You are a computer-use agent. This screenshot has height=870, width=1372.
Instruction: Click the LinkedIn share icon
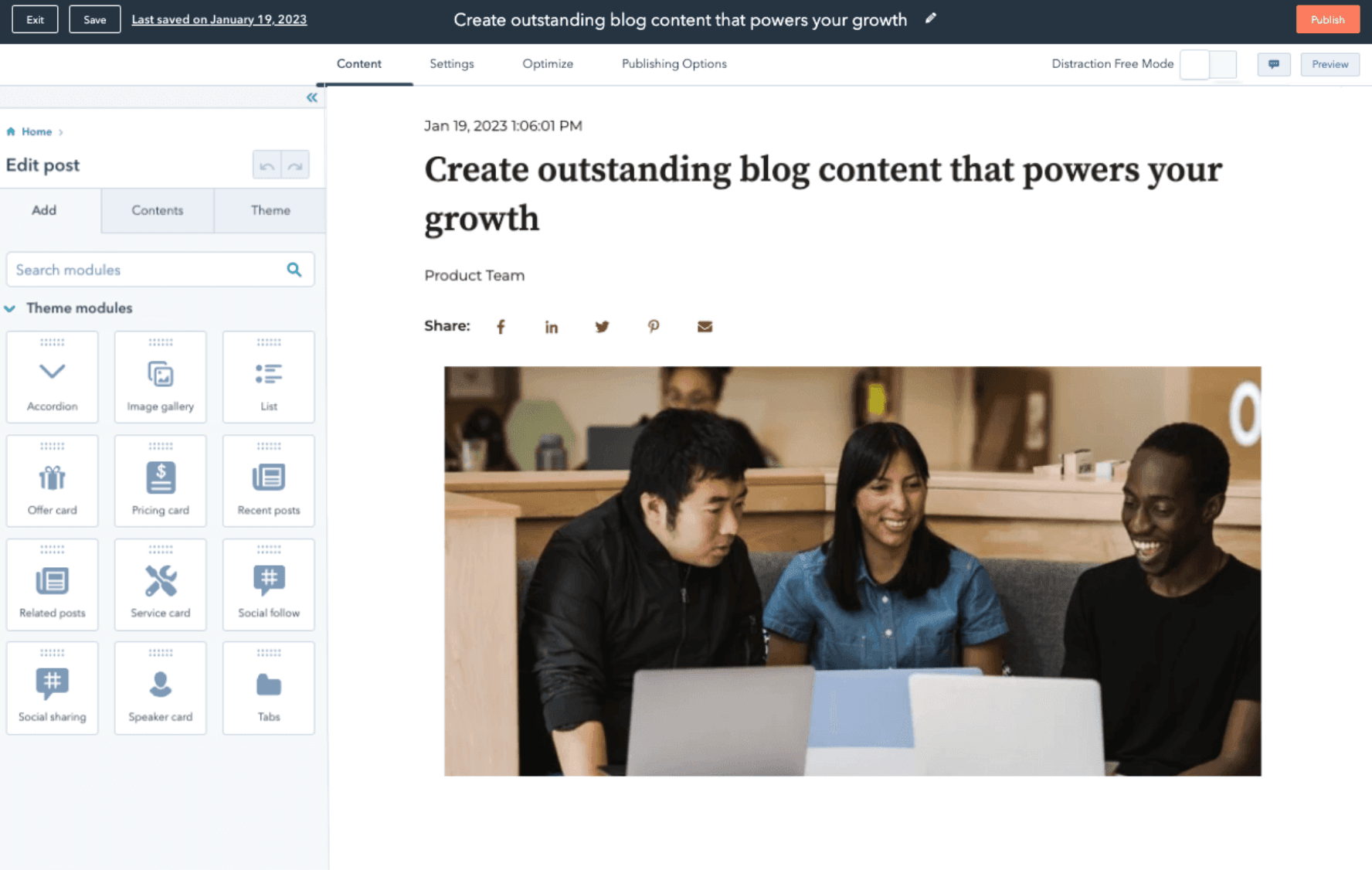[551, 327]
